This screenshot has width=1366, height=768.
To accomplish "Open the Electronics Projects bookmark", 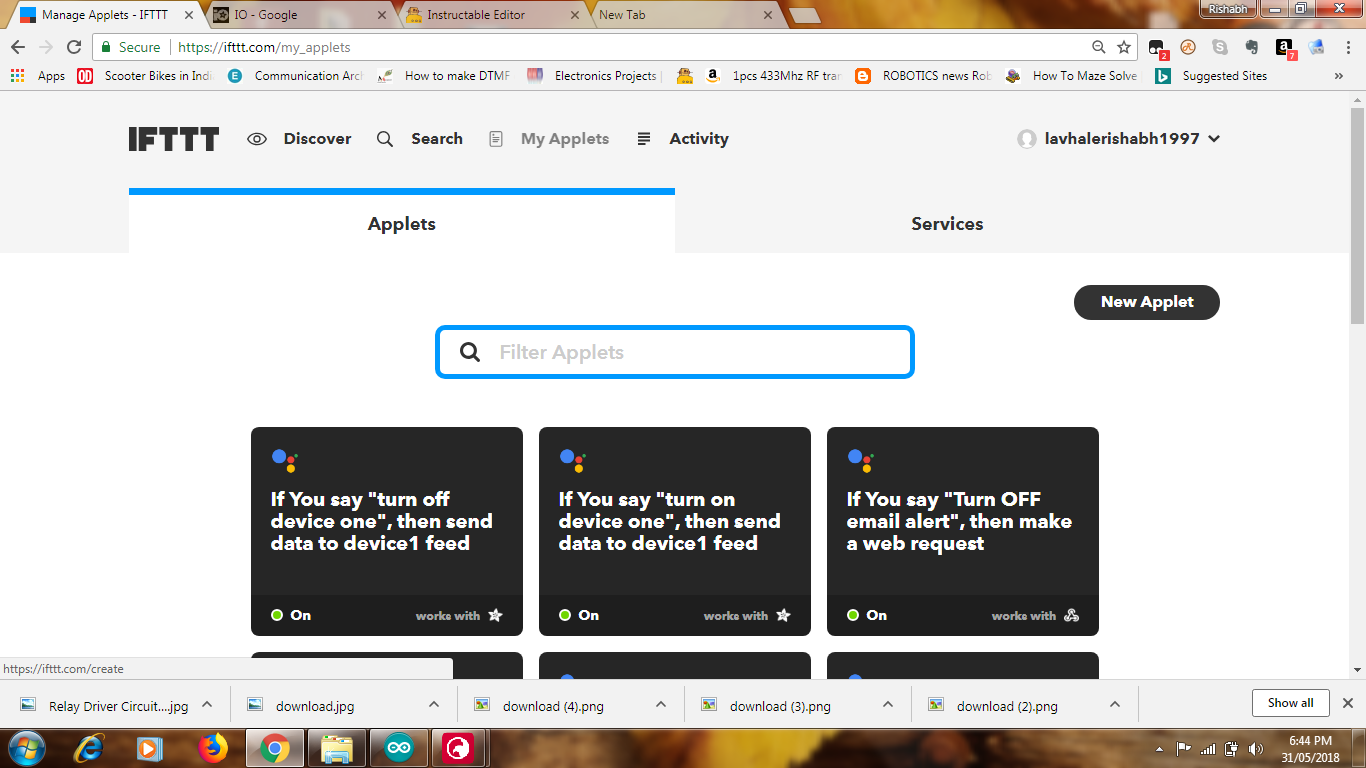I will click(x=594, y=76).
